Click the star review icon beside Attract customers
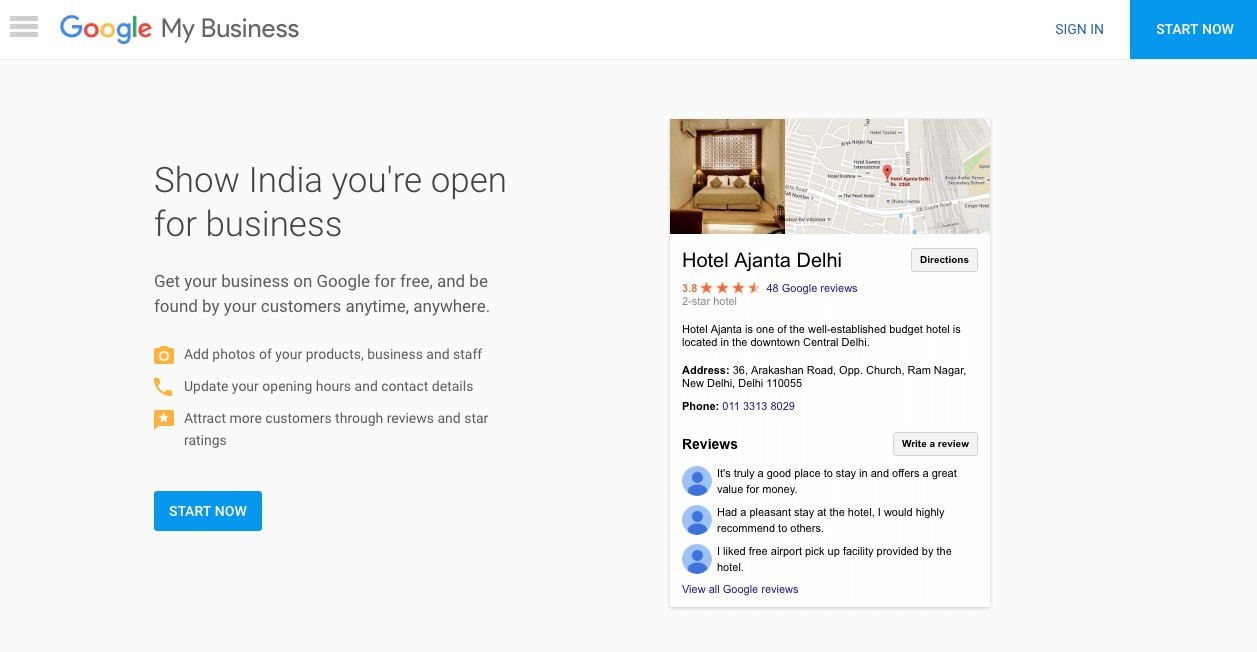The width and height of the screenshot is (1257, 652). coord(164,419)
